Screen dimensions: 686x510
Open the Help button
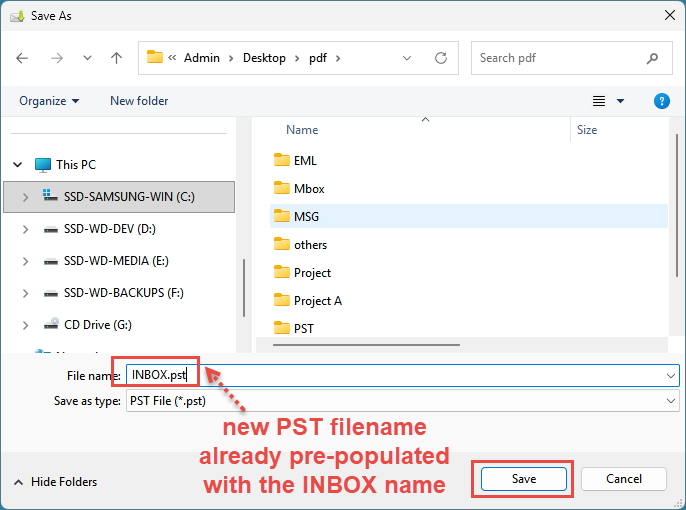click(x=662, y=101)
